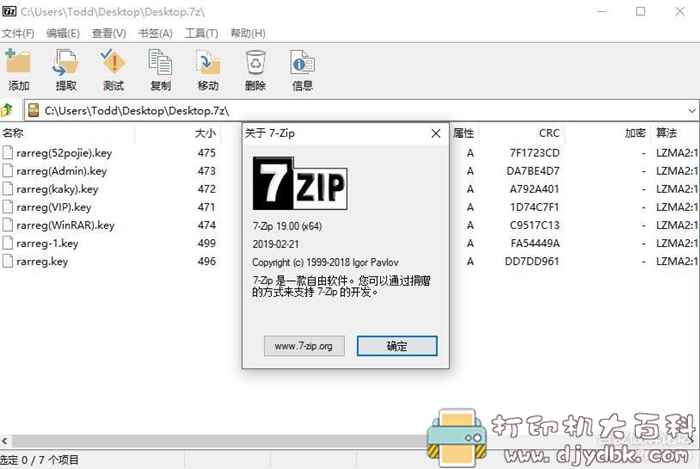This screenshot has height=469, width=700.
Task: Click size value 499
Action: pos(207,243)
